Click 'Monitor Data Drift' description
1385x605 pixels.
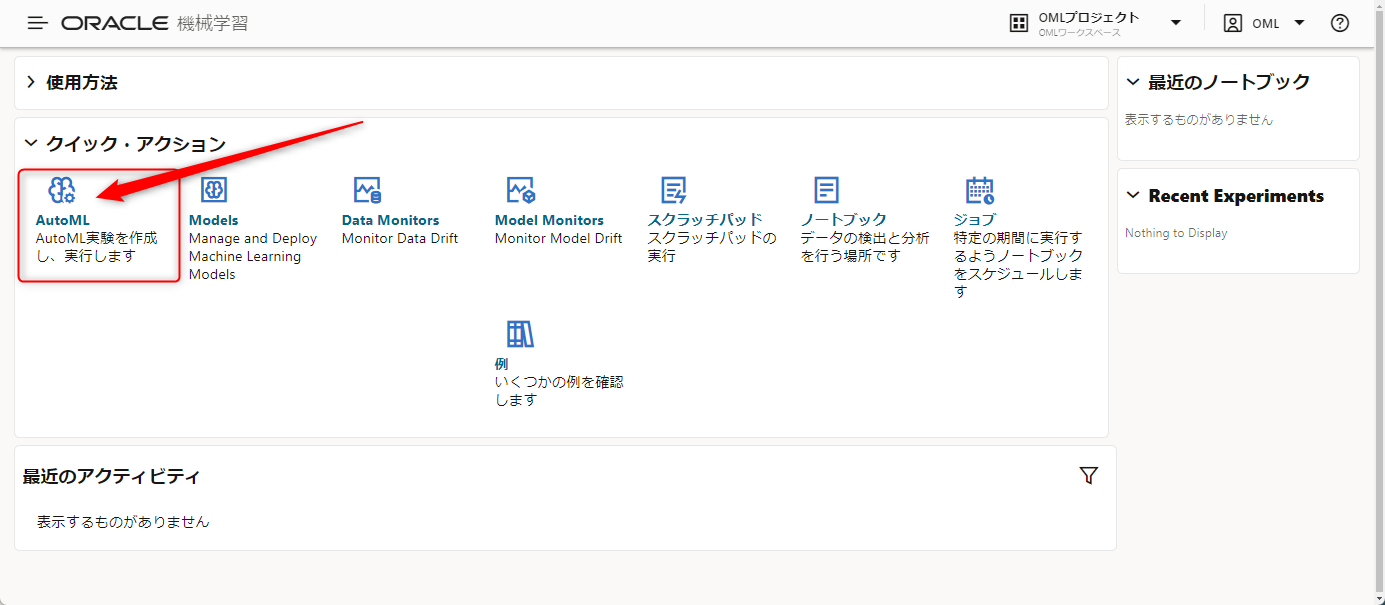coord(400,238)
